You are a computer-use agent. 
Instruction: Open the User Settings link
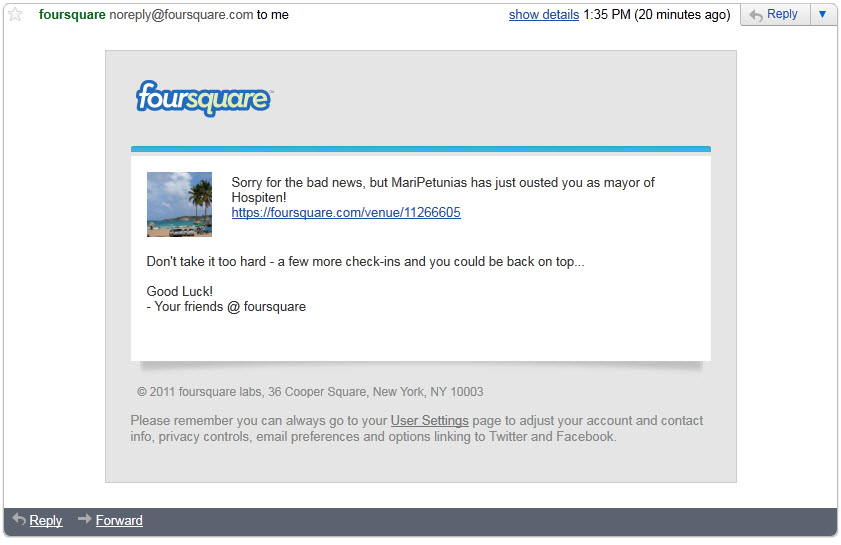(x=429, y=421)
